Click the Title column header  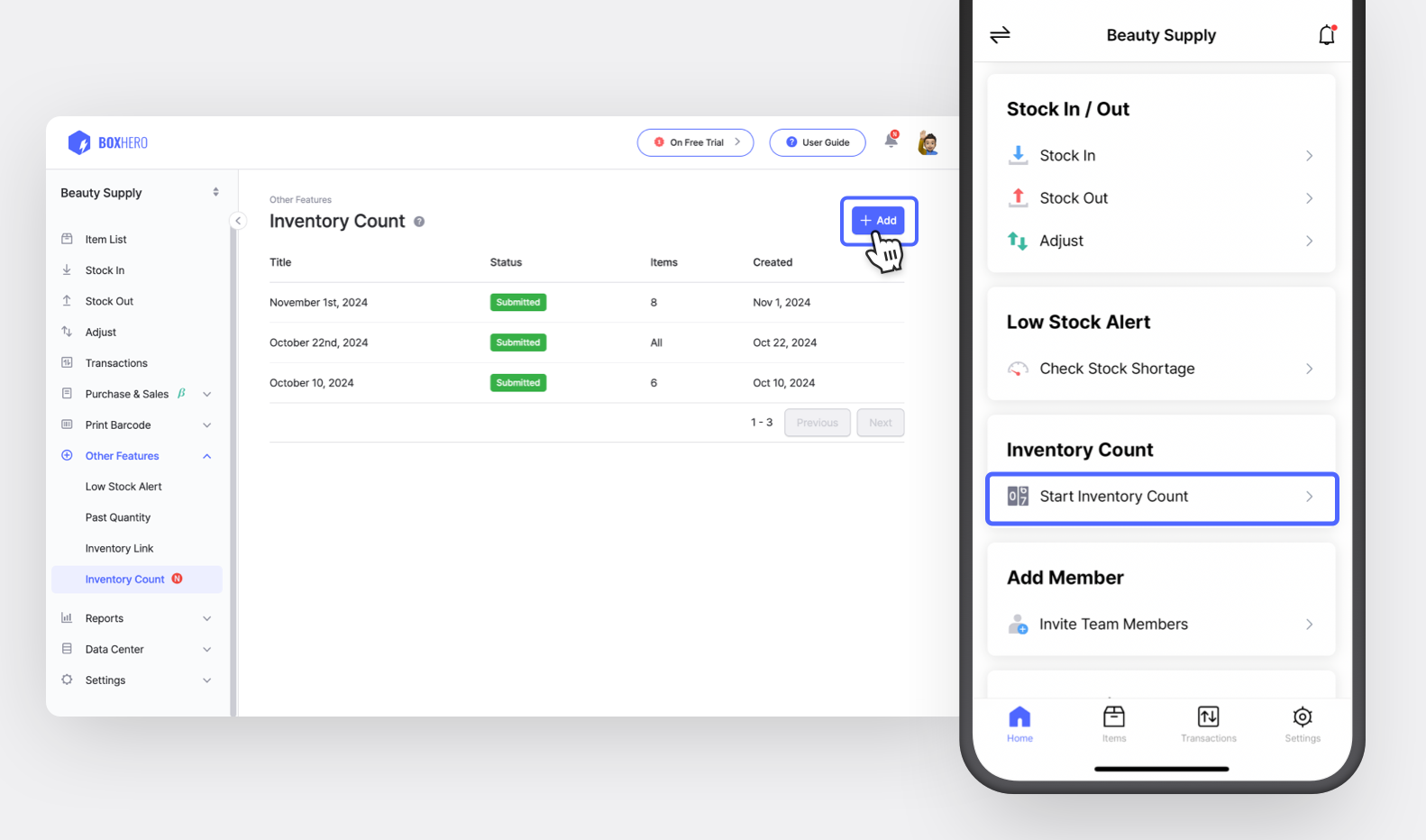280,262
